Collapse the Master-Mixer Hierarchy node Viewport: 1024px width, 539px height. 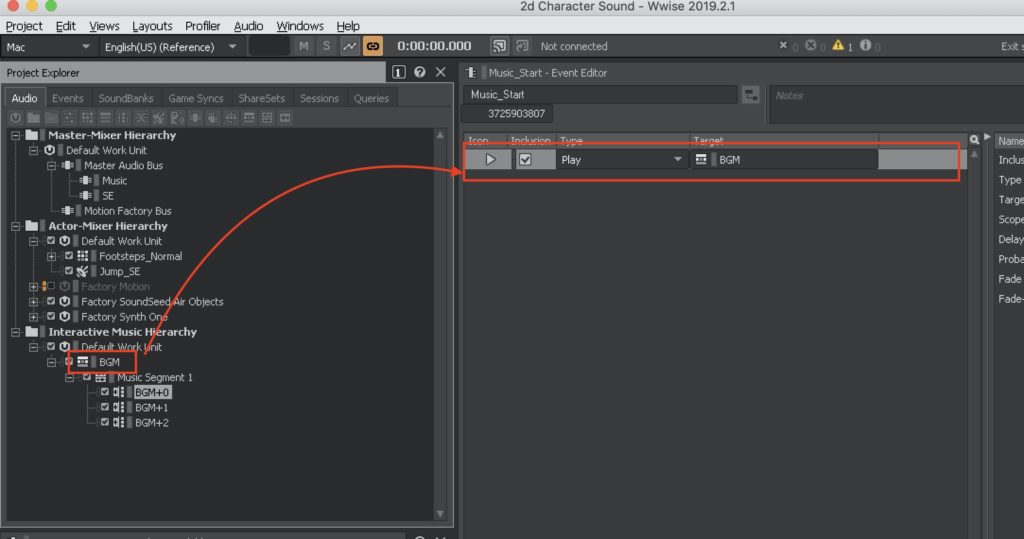pyautogui.click(x=15, y=135)
